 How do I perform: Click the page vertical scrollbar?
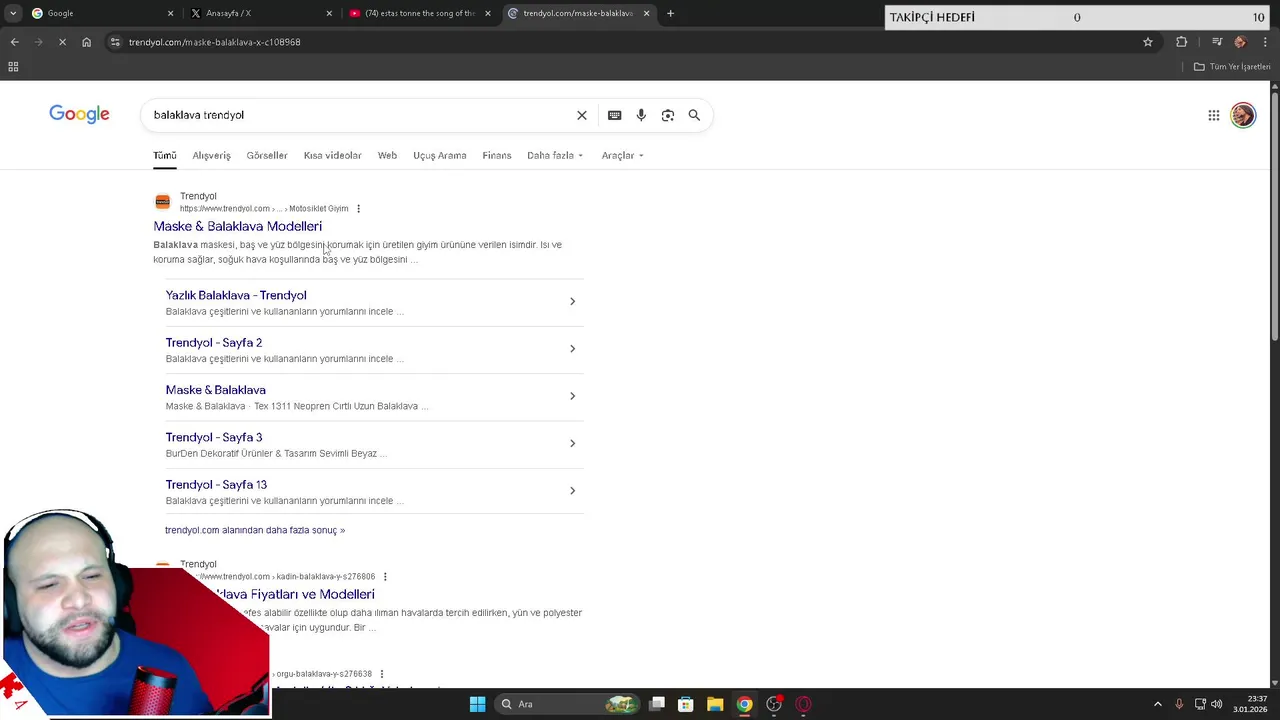tap(1274, 215)
